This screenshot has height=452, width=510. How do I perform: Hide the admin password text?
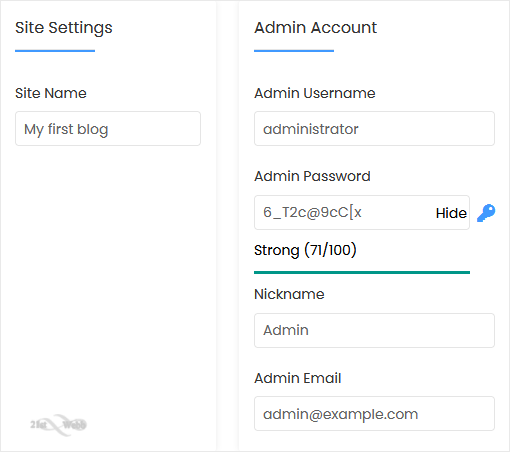coord(451,213)
